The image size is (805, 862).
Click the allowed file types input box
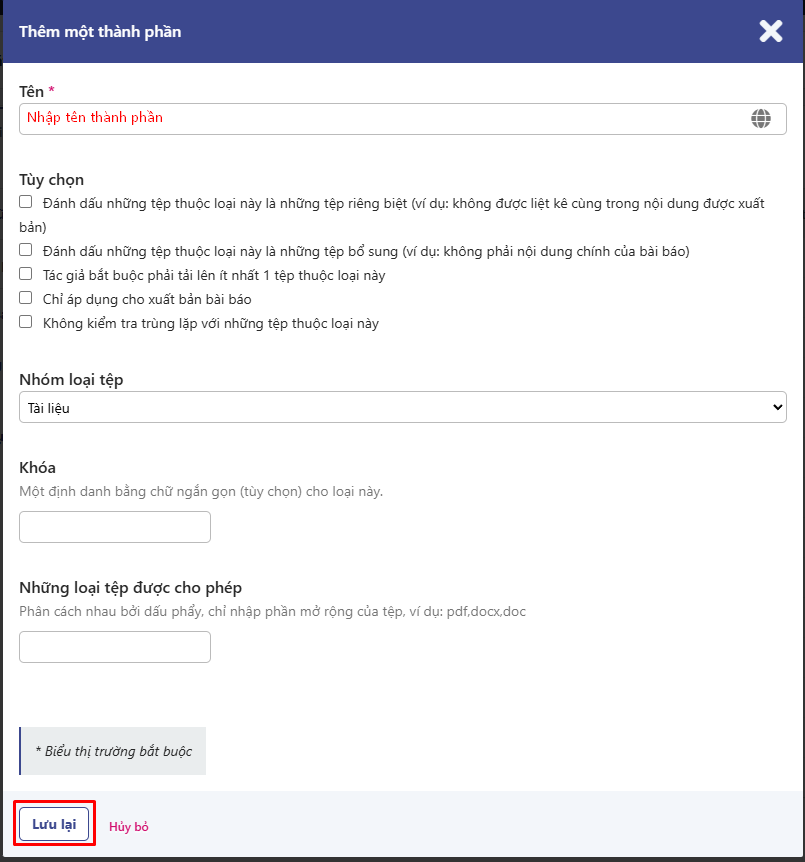click(115, 647)
